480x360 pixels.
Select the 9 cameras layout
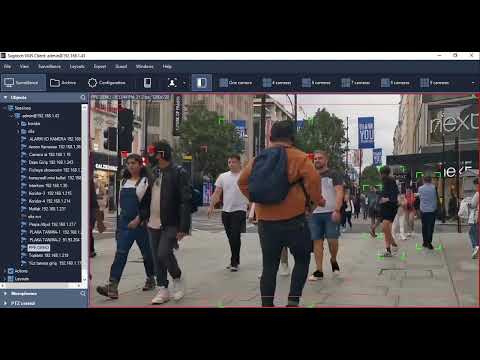(x=435, y=83)
